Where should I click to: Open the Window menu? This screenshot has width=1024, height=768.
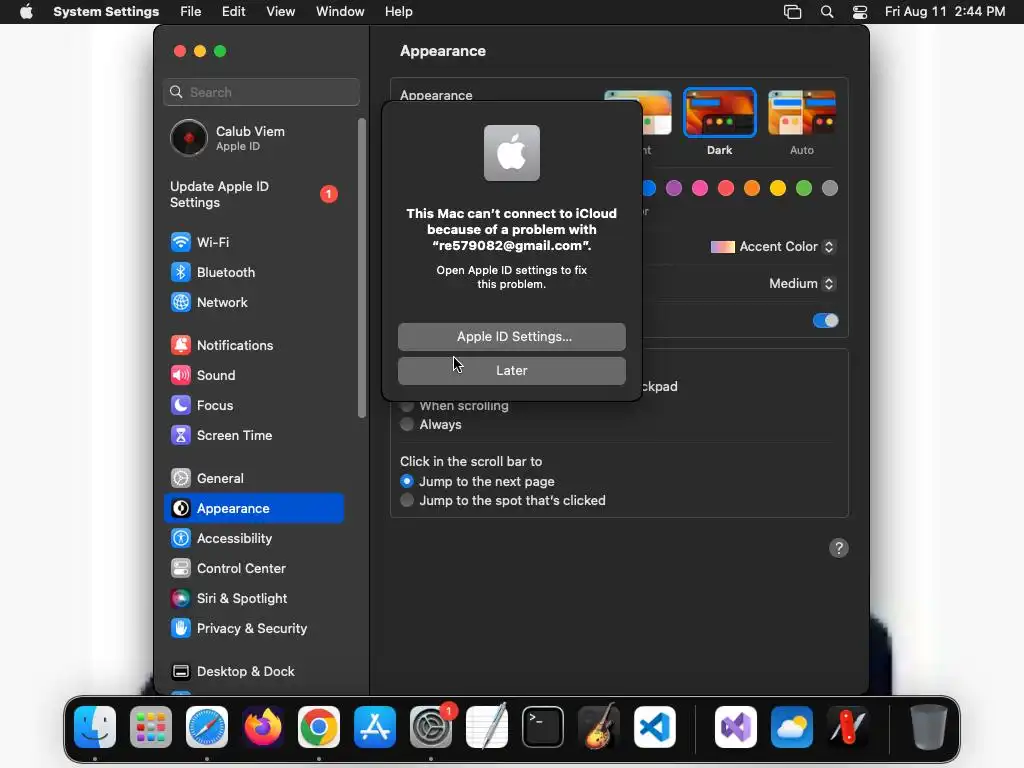click(x=340, y=12)
